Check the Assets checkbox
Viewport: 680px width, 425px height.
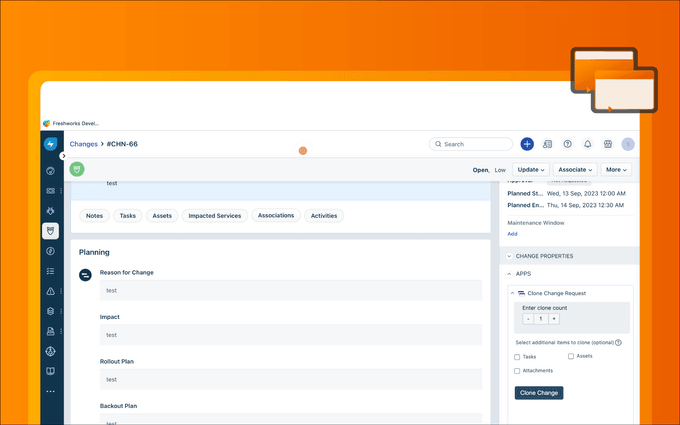[x=571, y=356]
